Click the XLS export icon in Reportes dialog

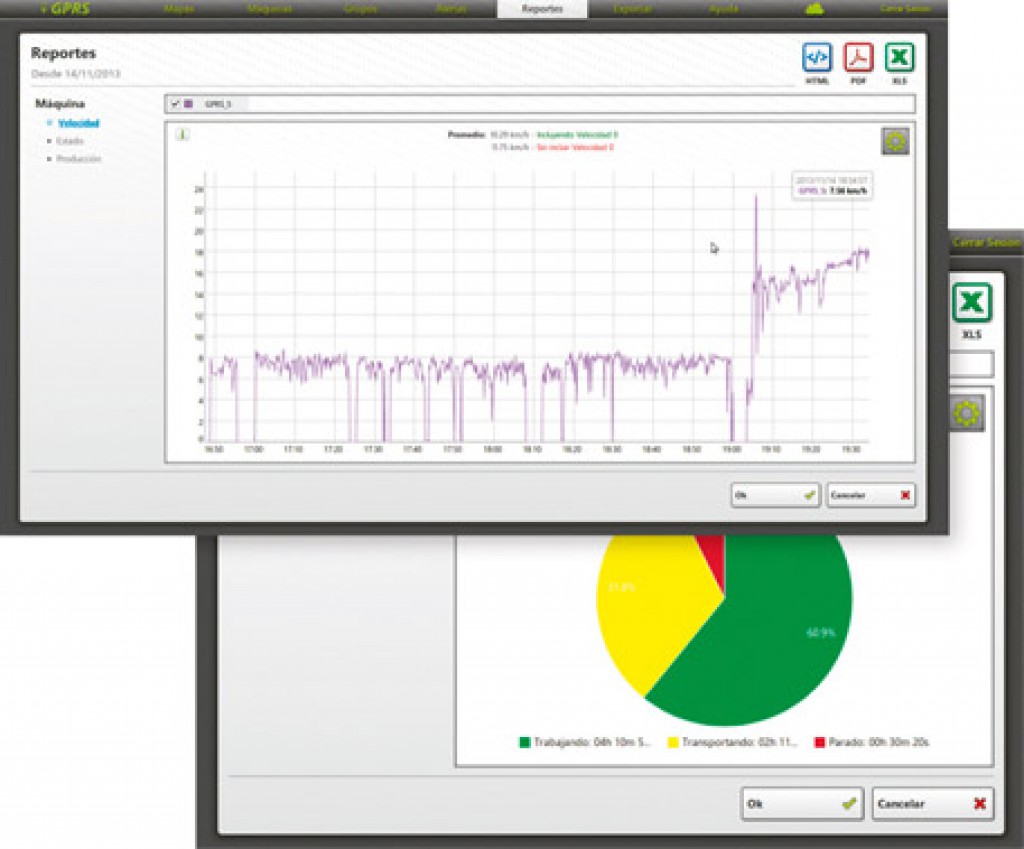899,59
